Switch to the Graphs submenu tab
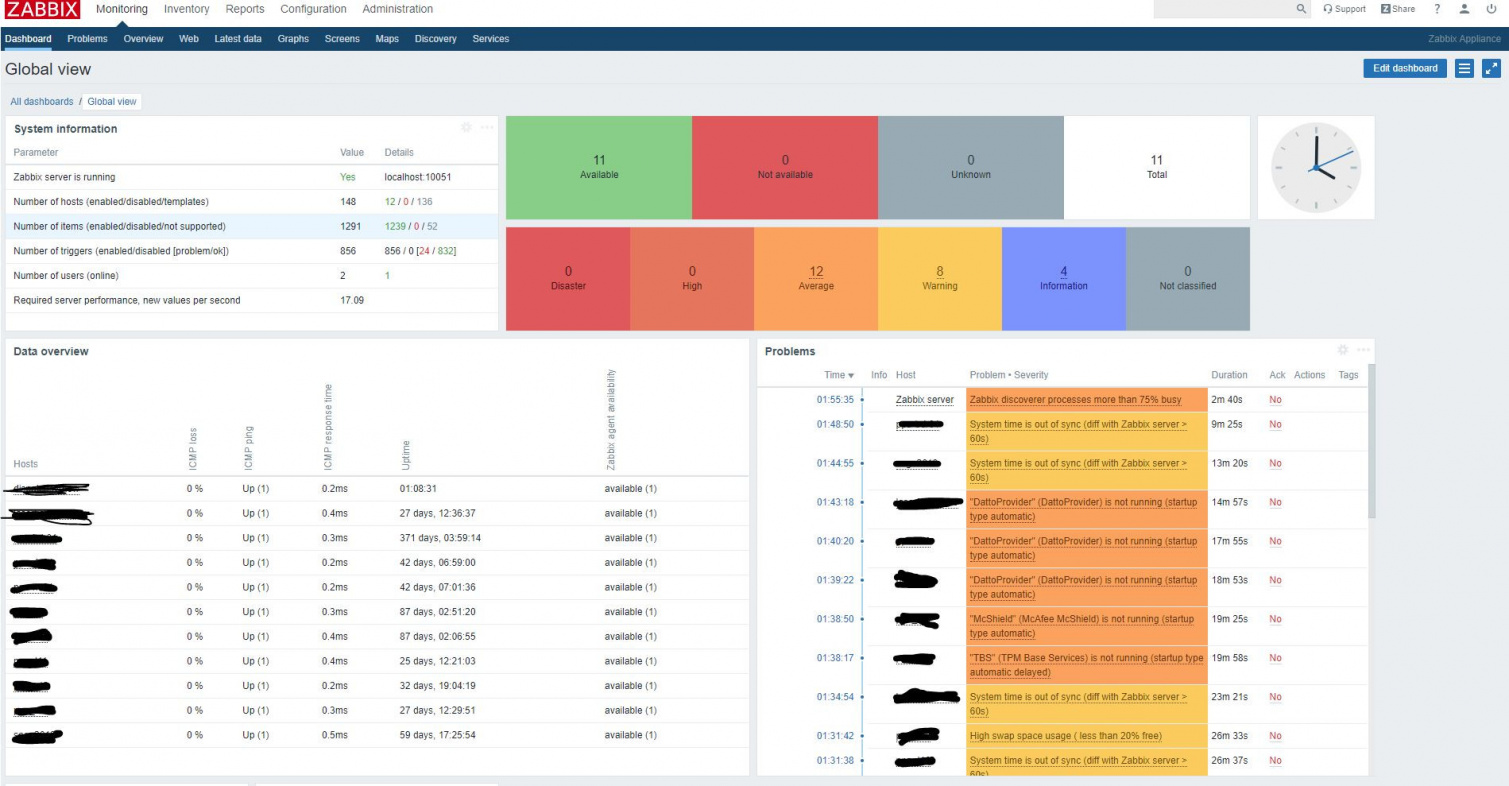Image resolution: width=1509 pixels, height=786 pixels. pyautogui.click(x=293, y=39)
